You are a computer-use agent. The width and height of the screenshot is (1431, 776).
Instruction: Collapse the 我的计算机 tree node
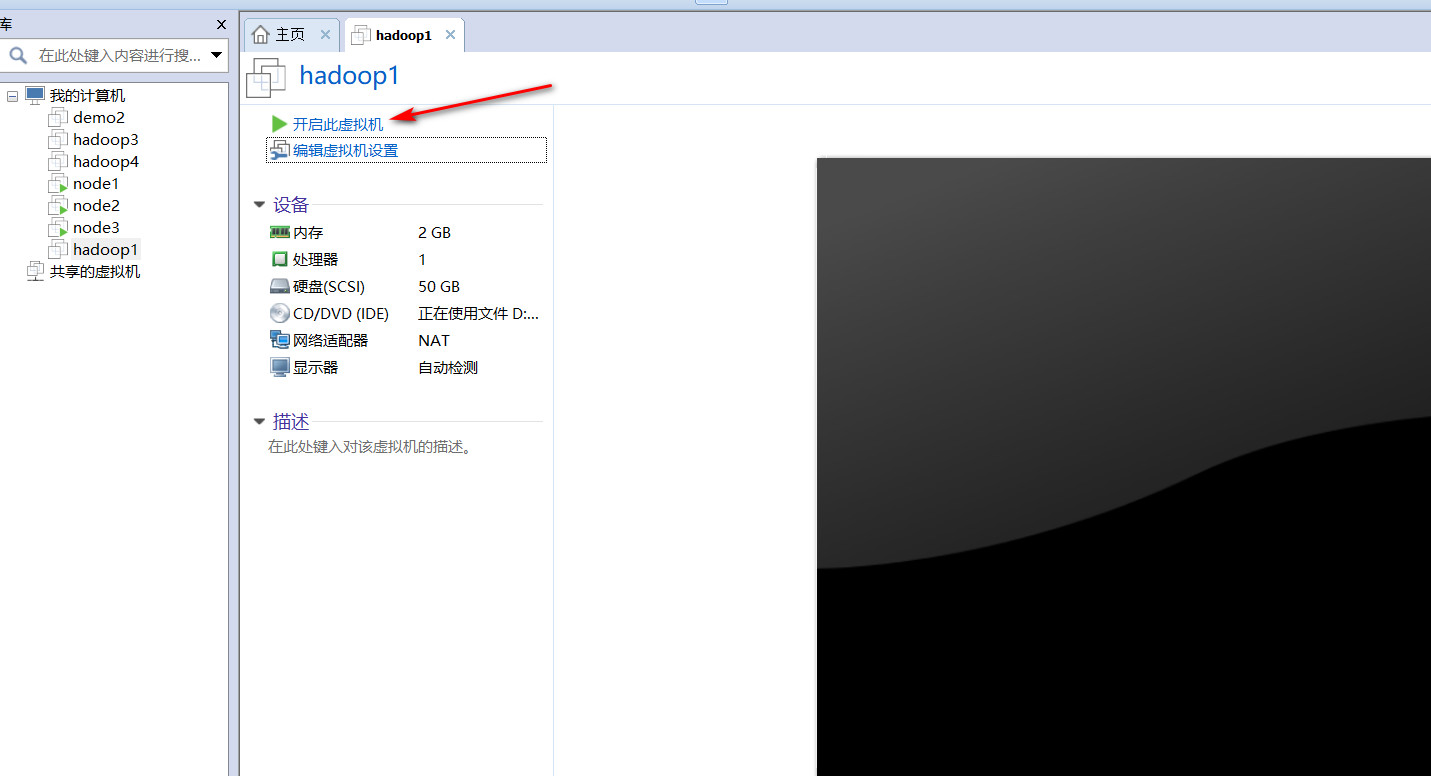pyautogui.click(x=12, y=96)
